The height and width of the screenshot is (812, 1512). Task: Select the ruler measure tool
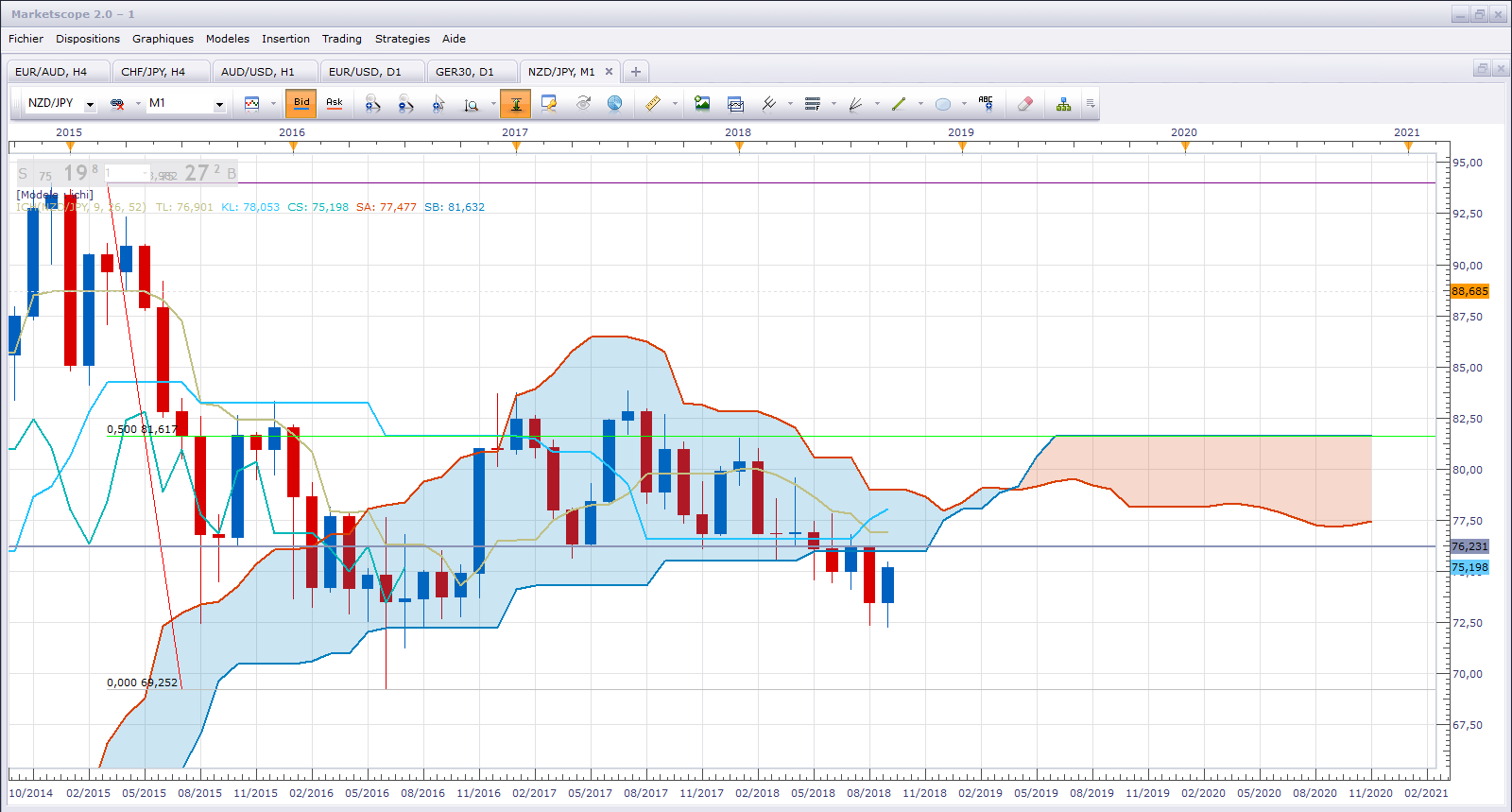coord(653,104)
